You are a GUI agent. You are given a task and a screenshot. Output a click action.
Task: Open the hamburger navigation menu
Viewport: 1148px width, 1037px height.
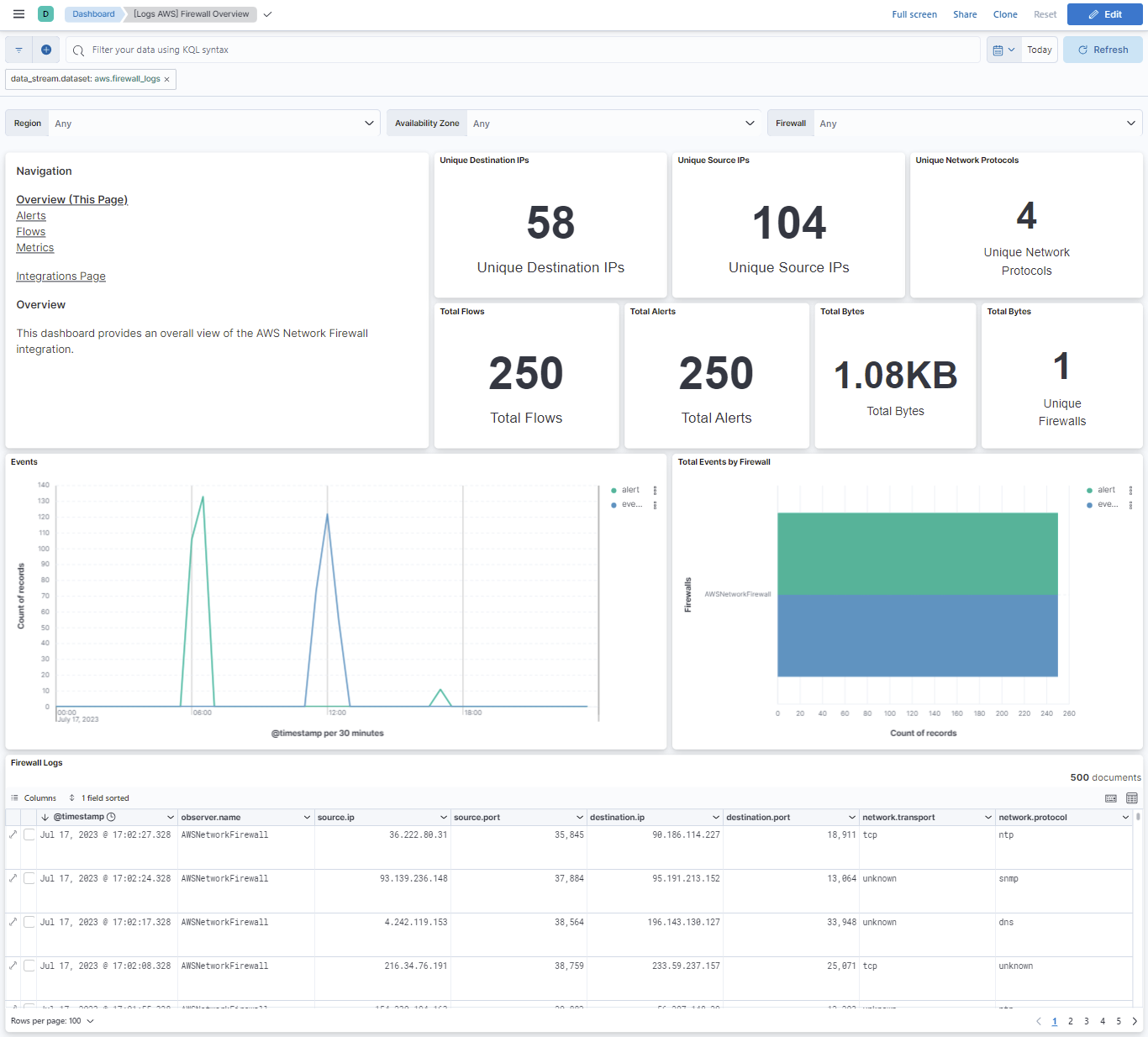(x=18, y=13)
